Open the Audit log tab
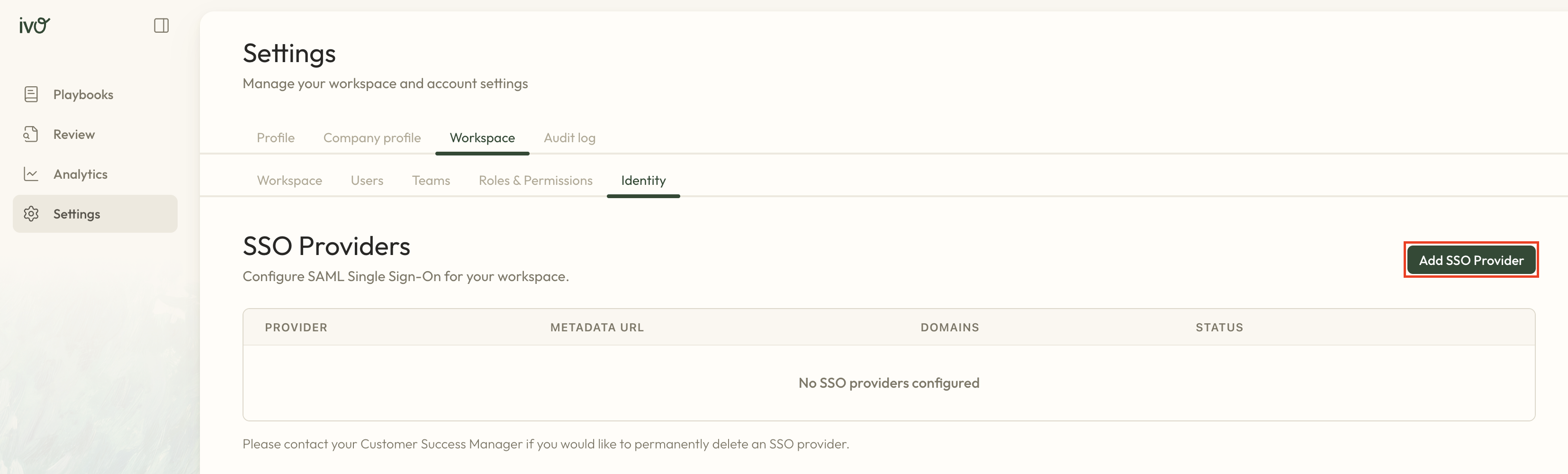The width and height of the screenshot is (1568, 474). click(569, 137)
